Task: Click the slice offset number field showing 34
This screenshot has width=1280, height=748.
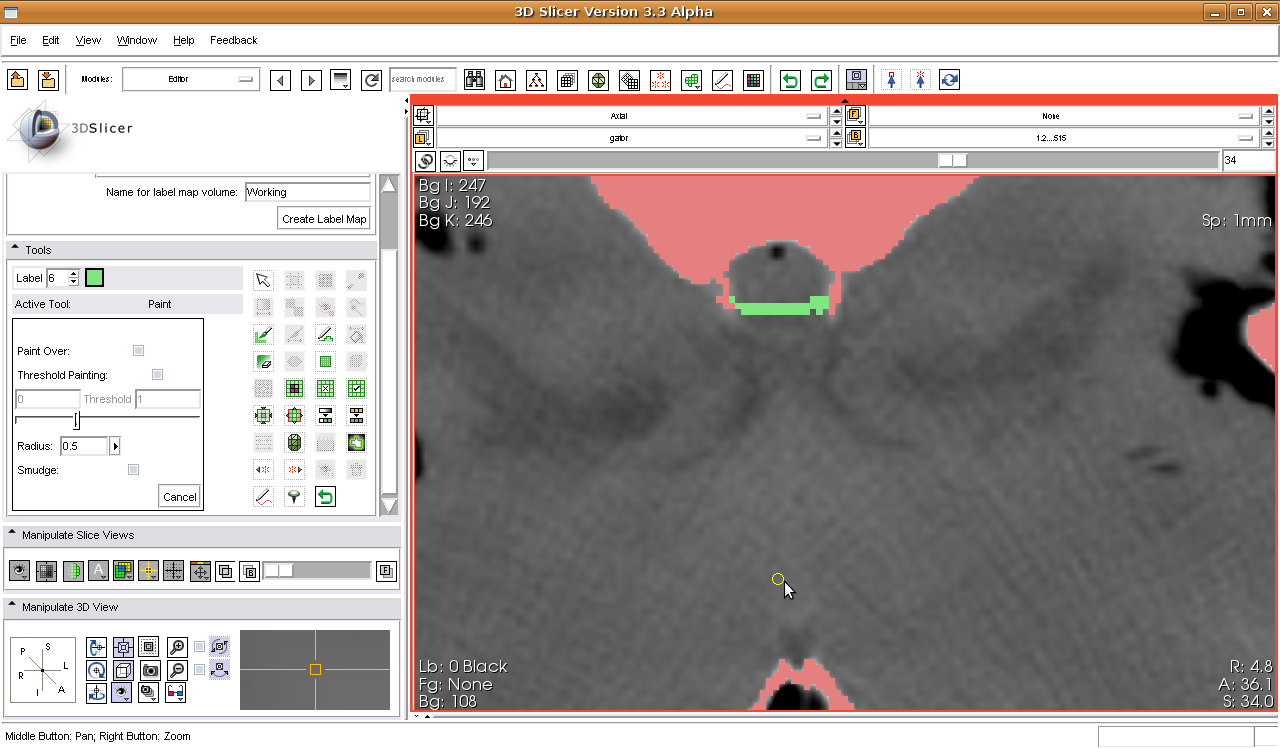Action: (x=1248, y=160)
